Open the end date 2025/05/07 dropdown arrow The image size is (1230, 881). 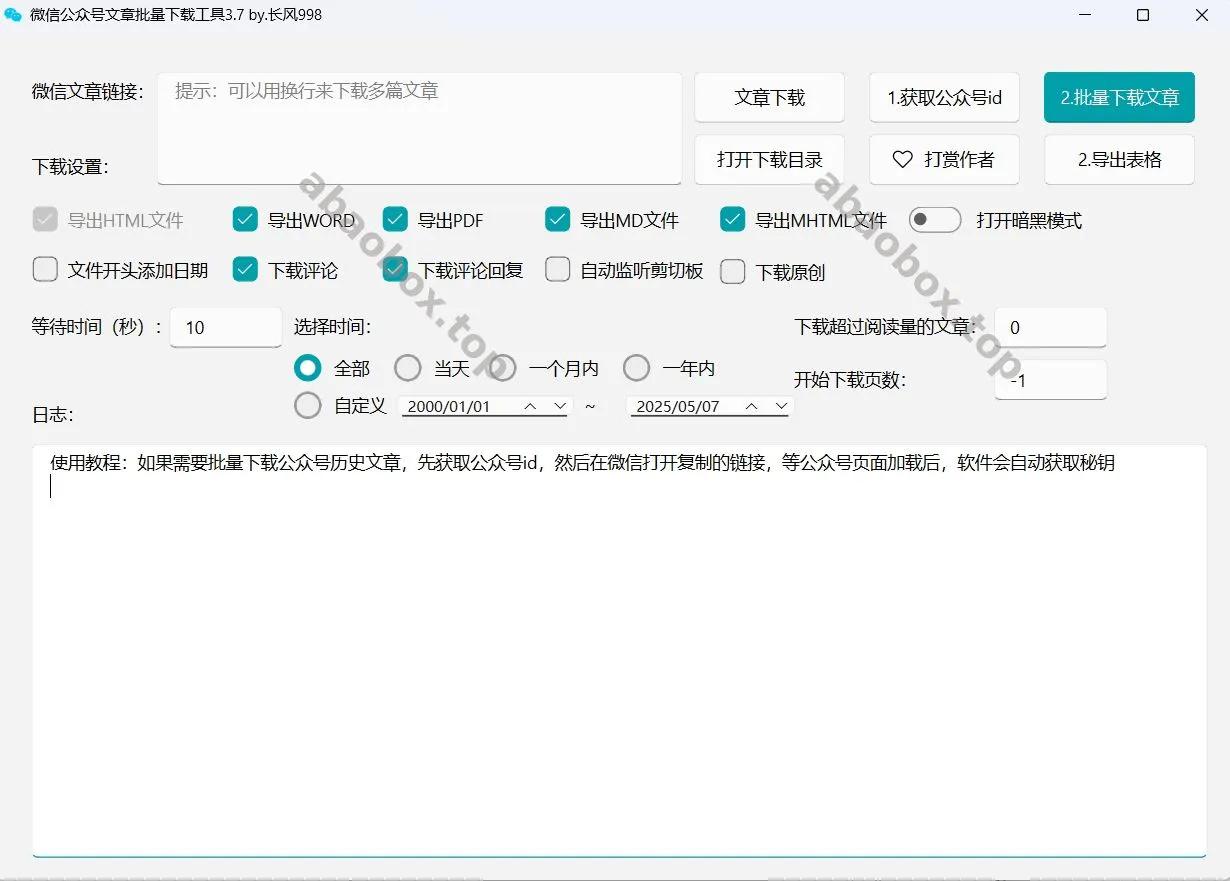pyautogui.click(x=781, y=407)
